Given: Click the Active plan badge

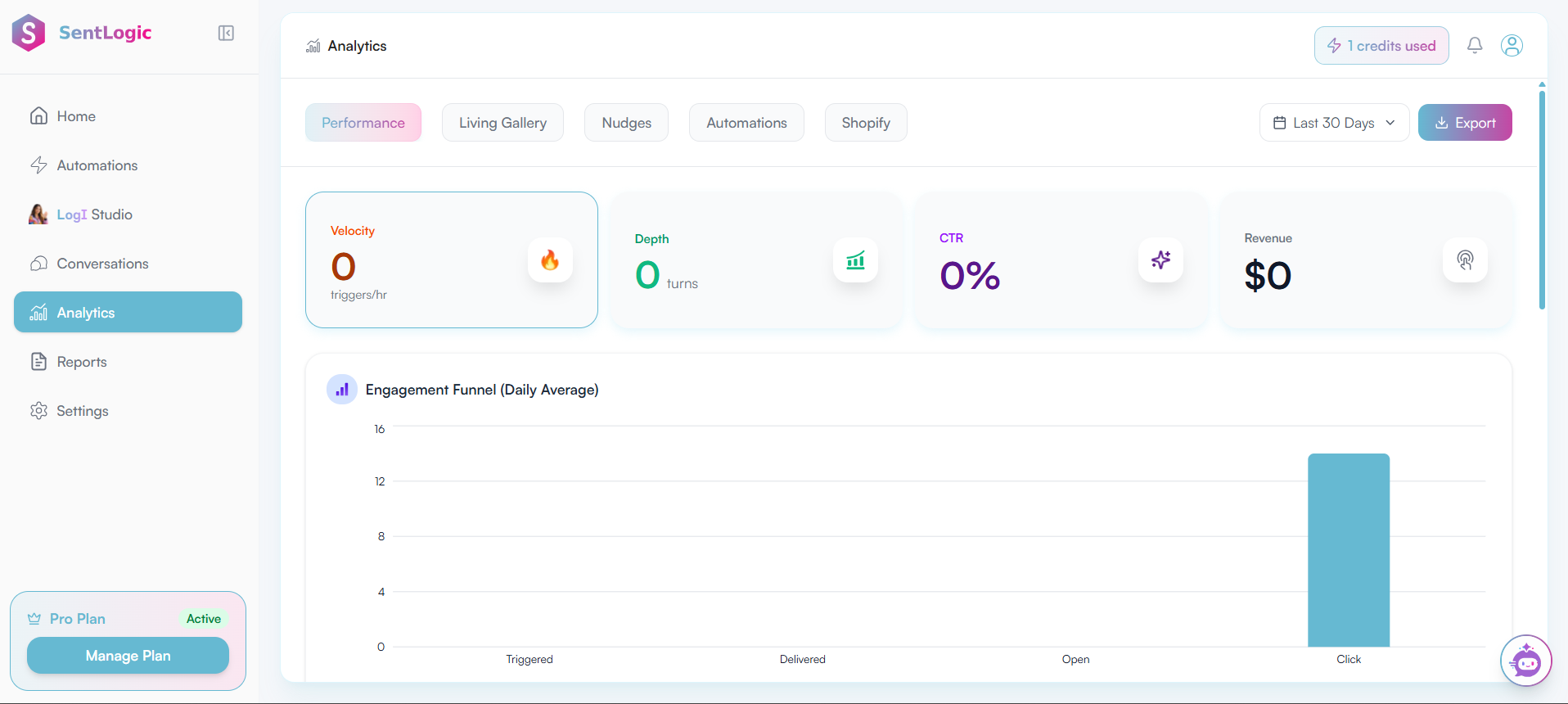Looking at the screenshot, I should [204, 619].
